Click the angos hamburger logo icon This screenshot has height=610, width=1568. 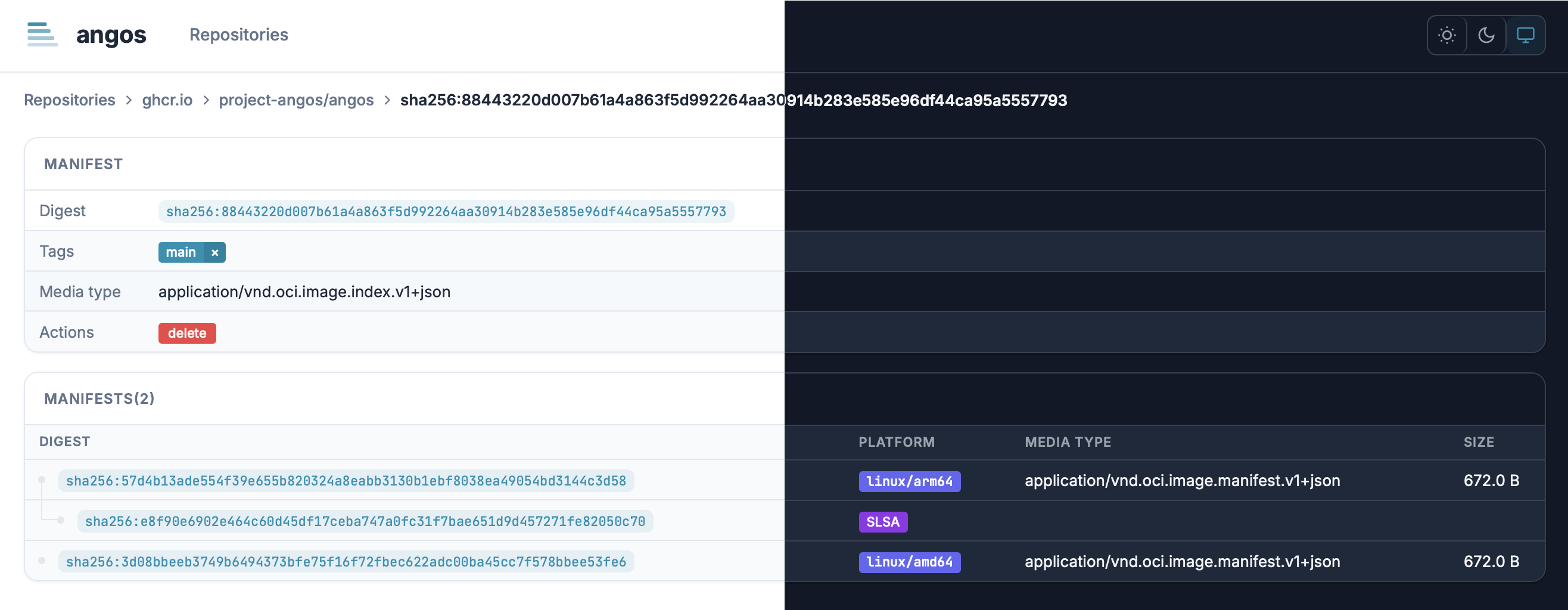click(42, 35)
